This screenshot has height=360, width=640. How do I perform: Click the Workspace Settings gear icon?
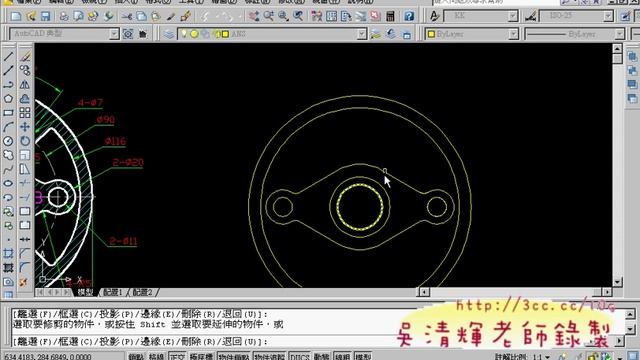click(128, 34)
